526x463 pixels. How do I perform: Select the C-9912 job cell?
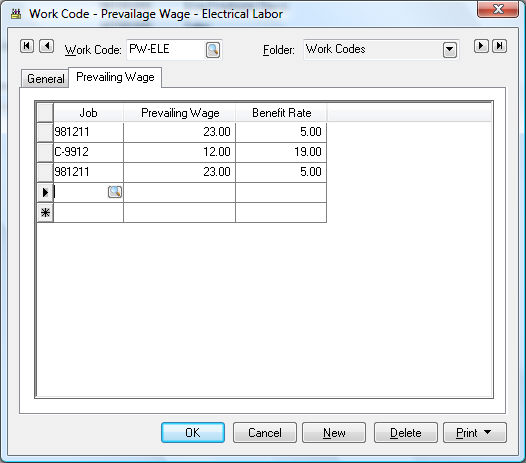point(88,152)
